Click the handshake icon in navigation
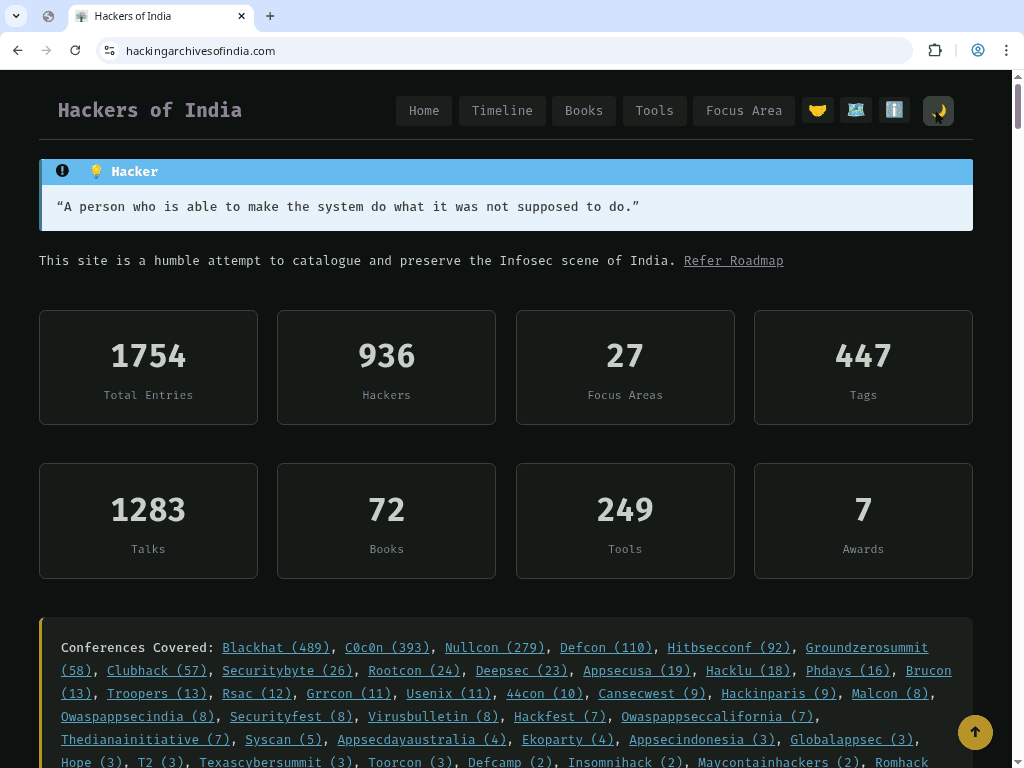This screenshot has height=768, width=1024. point(818,110)
